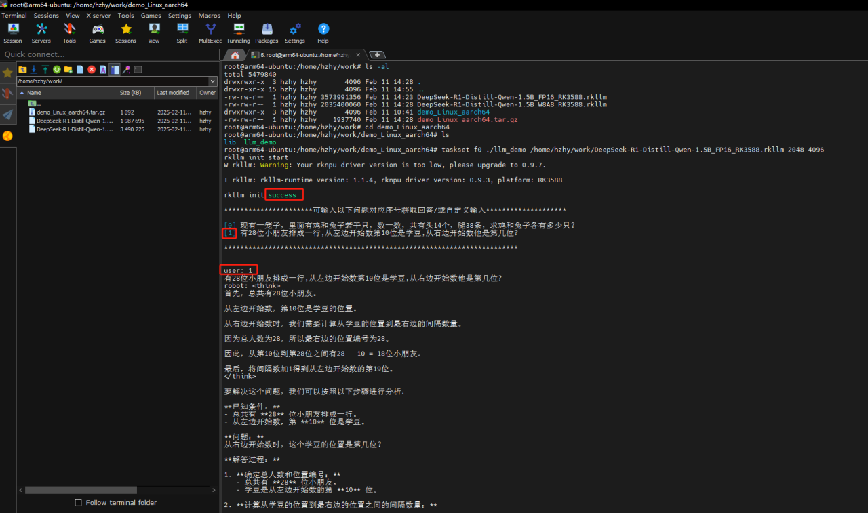
Task: Open the Servers toolbar icon
Action: [x=41, y=33]
